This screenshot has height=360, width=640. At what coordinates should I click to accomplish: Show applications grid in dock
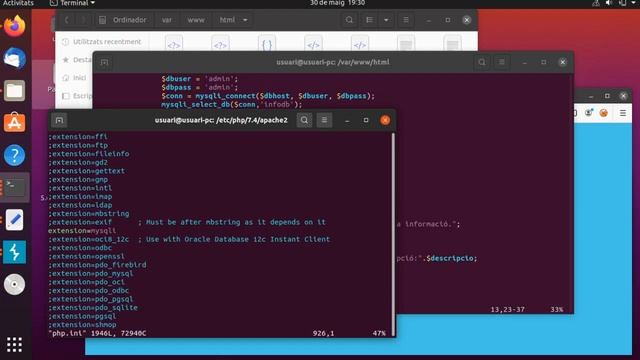[14, 344]
